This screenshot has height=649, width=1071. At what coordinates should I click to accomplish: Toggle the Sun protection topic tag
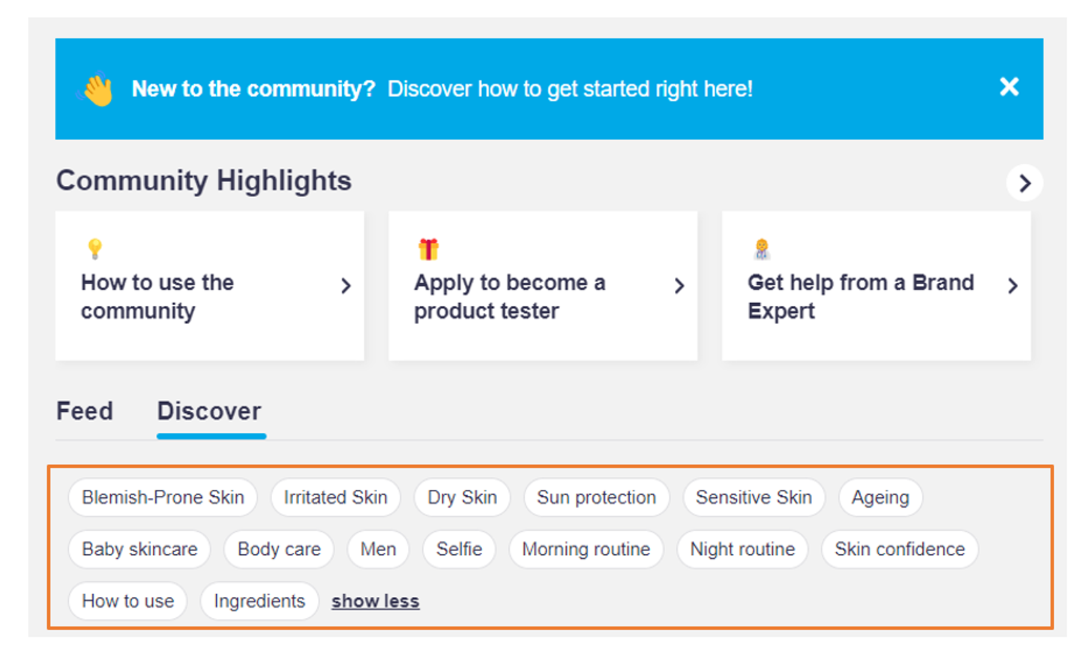coord(596,497)
